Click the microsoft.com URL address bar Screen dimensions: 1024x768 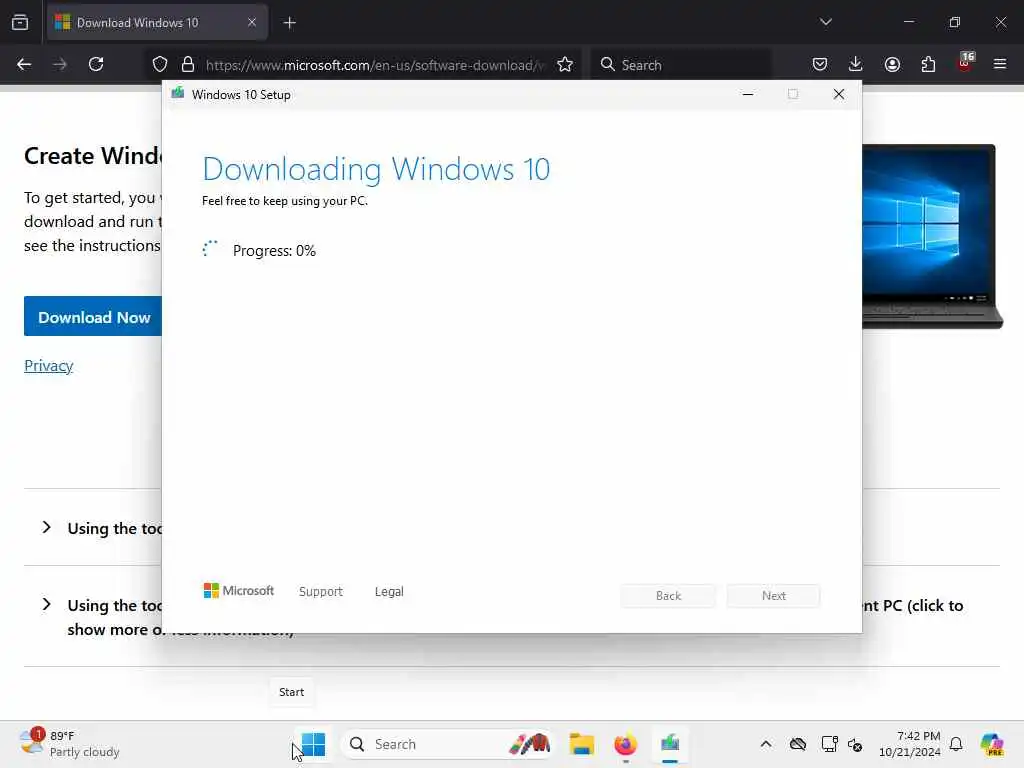374,65
